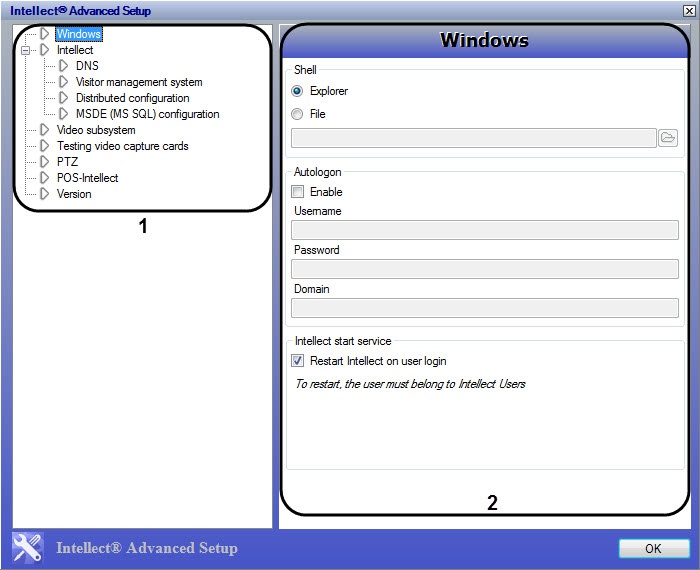The height and width of the screenshot is (570, 700).
Task: Close the Intellect Advanced Setup window
Action: pos(688,10)
